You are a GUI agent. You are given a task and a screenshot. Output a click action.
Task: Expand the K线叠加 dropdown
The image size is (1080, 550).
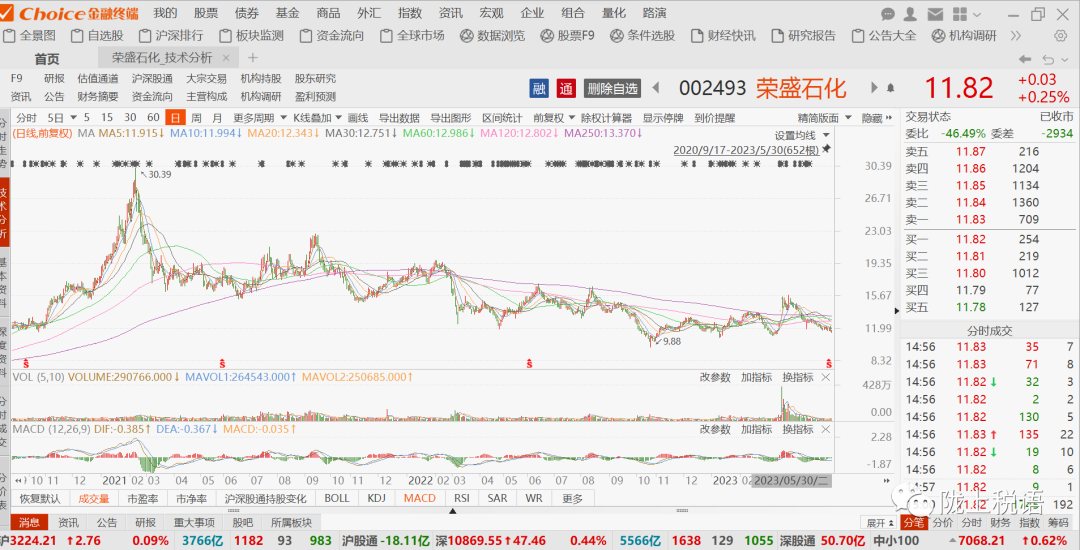point(317,118)
